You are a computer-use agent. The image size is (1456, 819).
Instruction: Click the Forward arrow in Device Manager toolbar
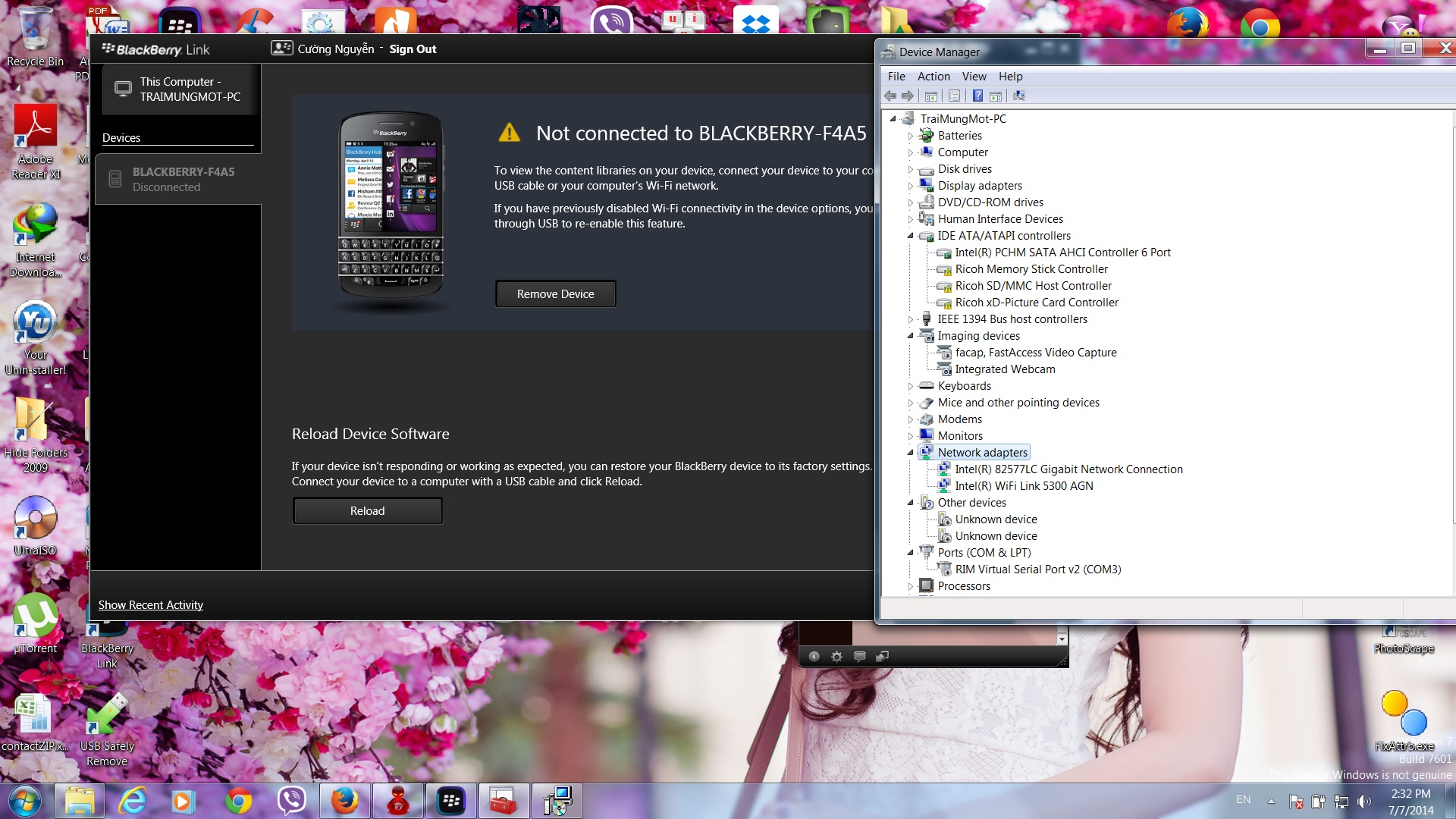point(908,96)
